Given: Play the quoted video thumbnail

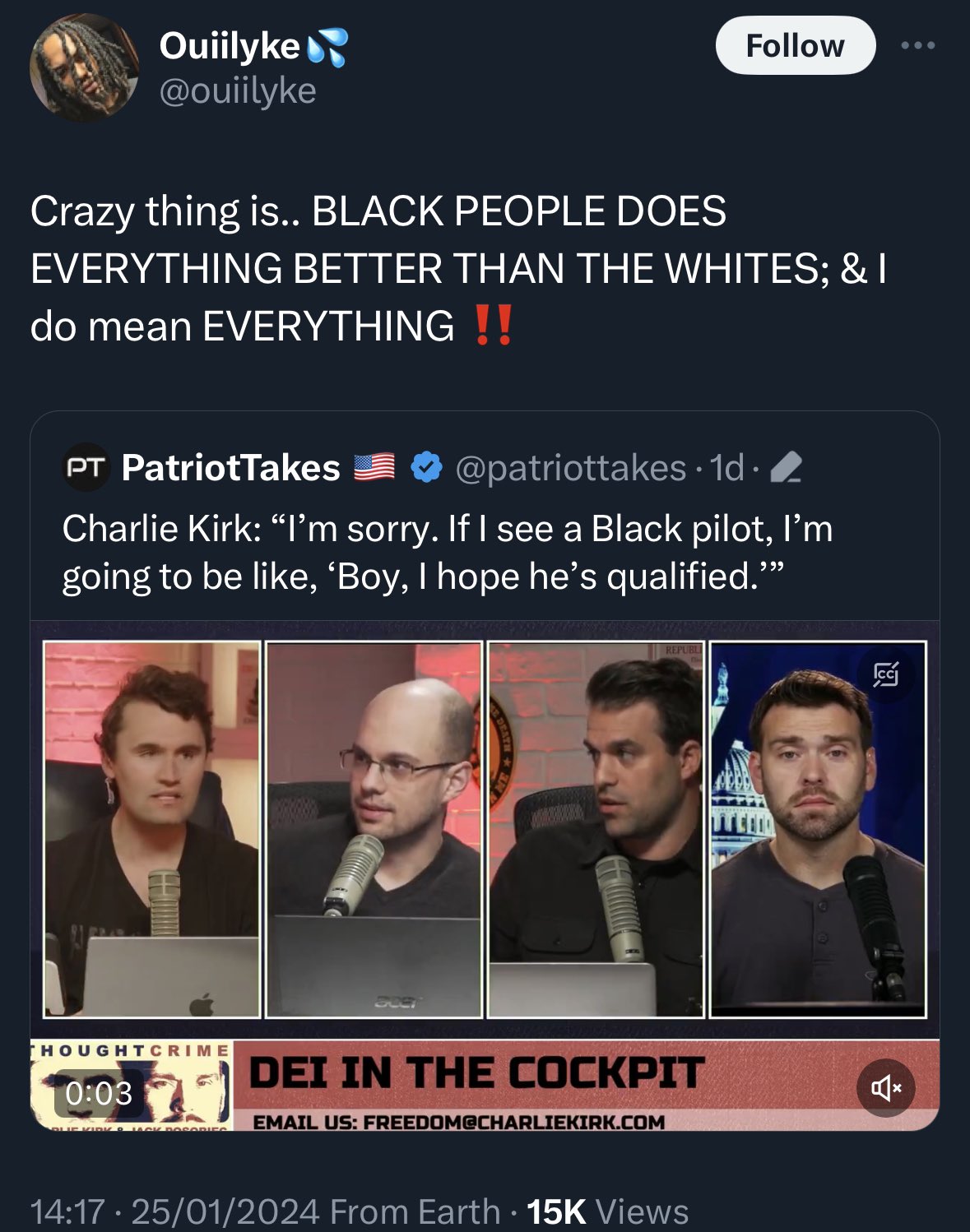Looking at the screenshot, I should (485, 829).
